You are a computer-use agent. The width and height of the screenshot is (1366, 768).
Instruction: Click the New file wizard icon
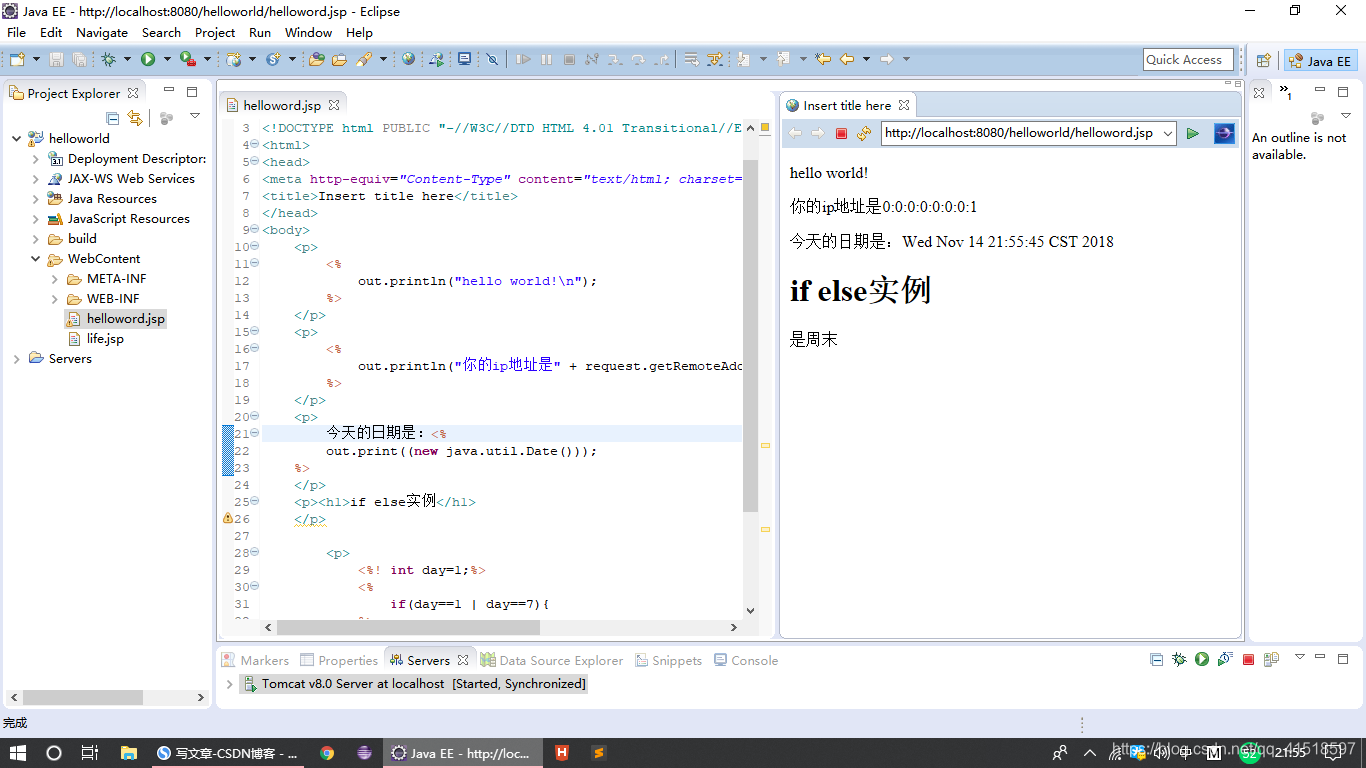tap(17, 60)
